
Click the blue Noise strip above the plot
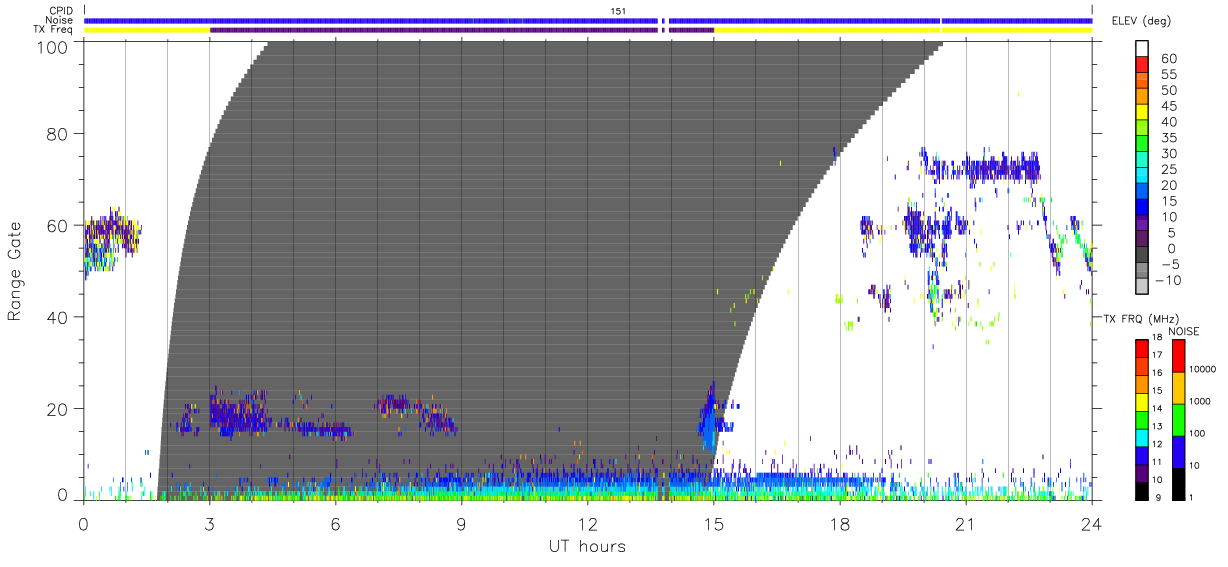pos(588,20)
